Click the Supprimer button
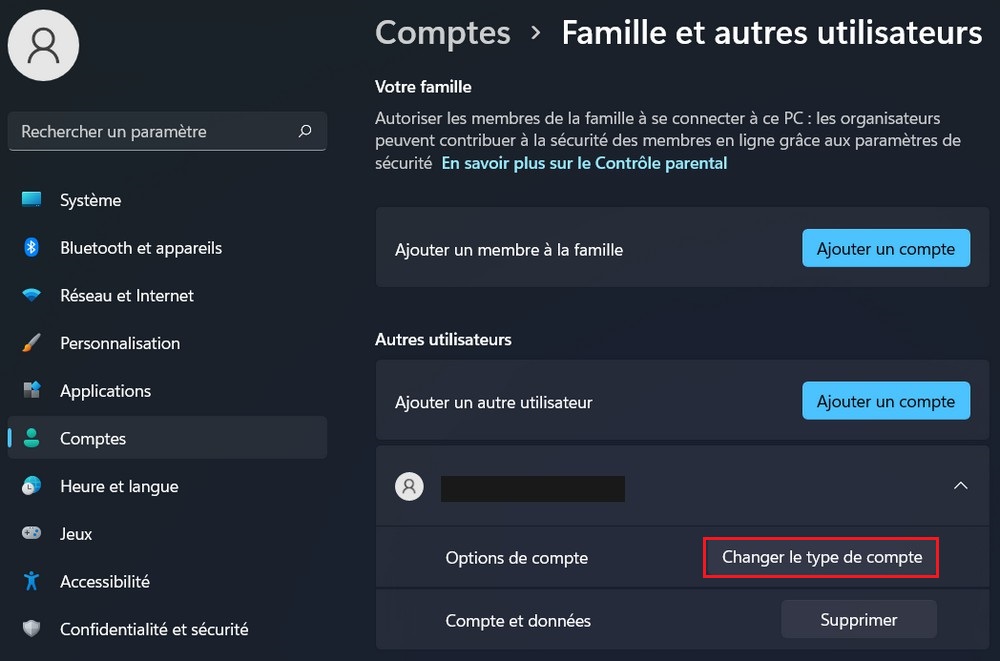1000x661 pixels. (x=858, y=620)
